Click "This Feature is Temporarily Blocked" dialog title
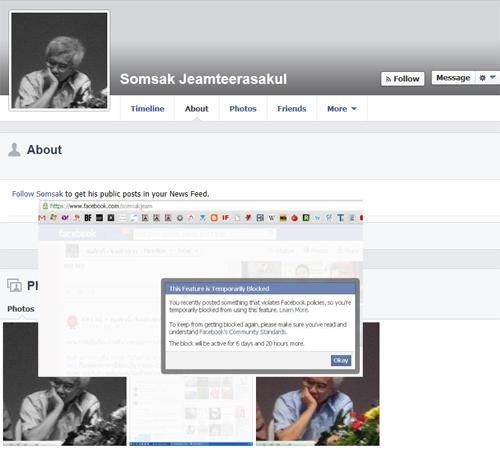This screenshot has width=500, height=450. pyautogui.click(x=219, y=289)
